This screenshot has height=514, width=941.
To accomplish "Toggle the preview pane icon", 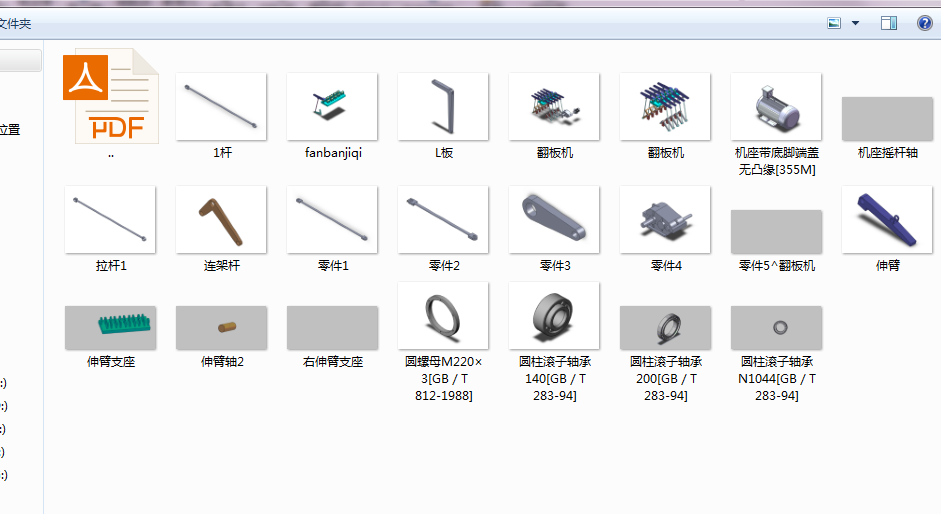I will tap(889, 23).
